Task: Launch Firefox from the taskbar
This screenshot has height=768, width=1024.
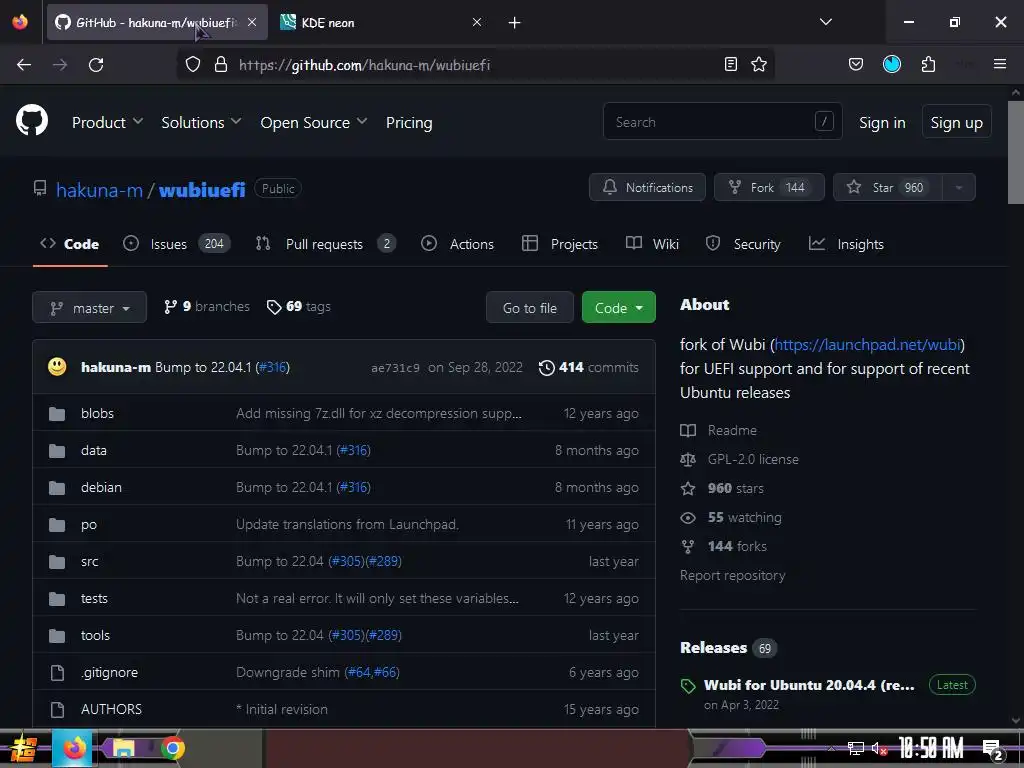Action: pyautogui.click(x=73, y=748)
